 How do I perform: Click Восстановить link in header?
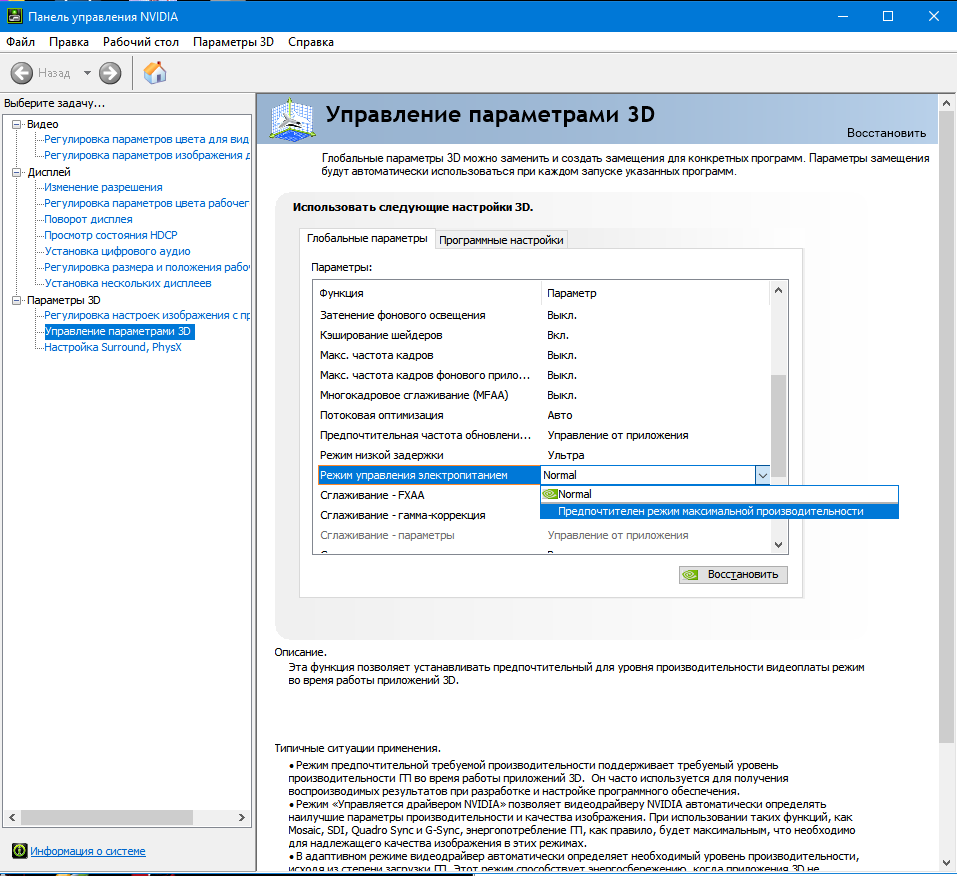tap(886, 133)
